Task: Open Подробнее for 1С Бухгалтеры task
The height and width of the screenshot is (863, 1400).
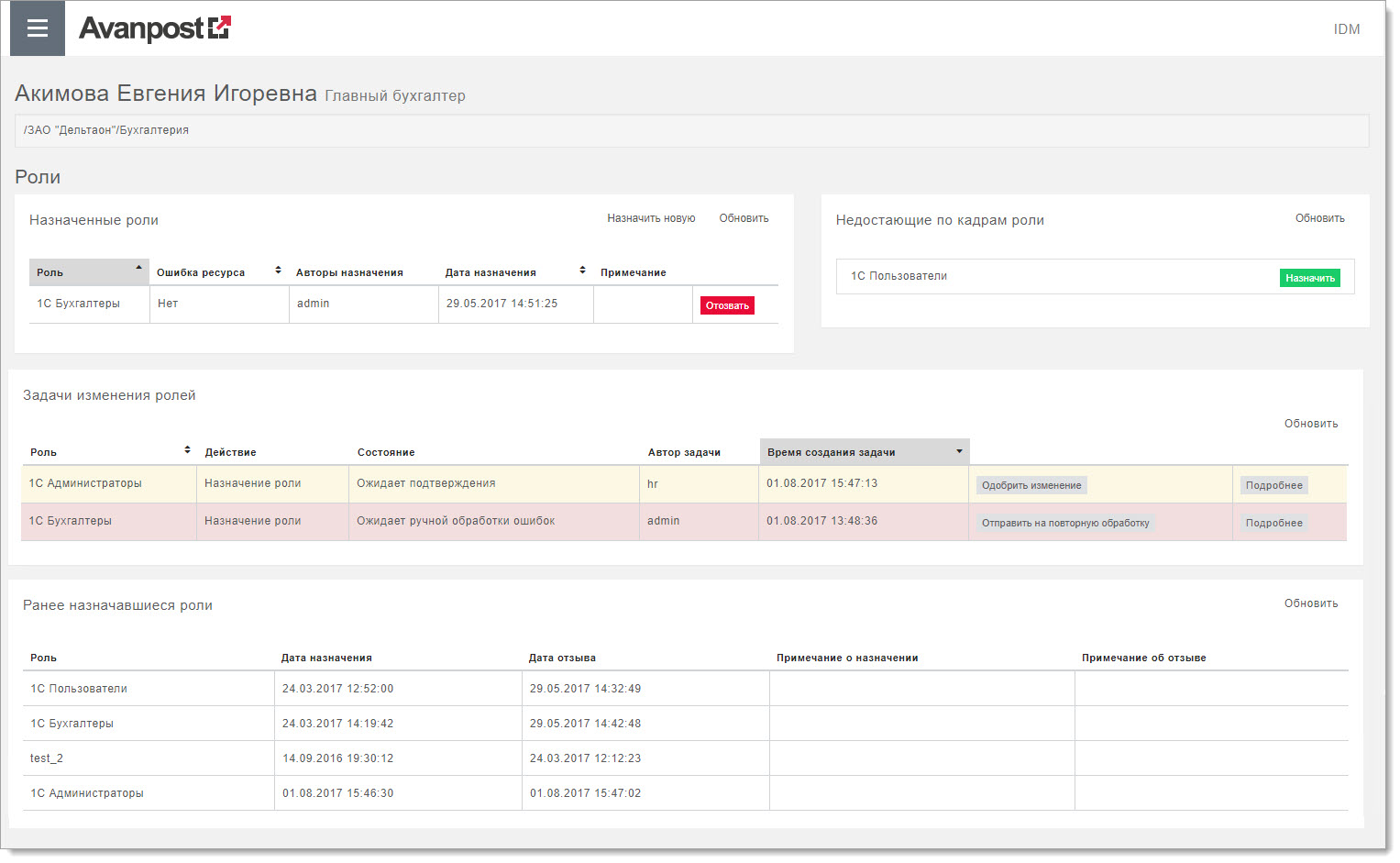Action: (1273, 523)
